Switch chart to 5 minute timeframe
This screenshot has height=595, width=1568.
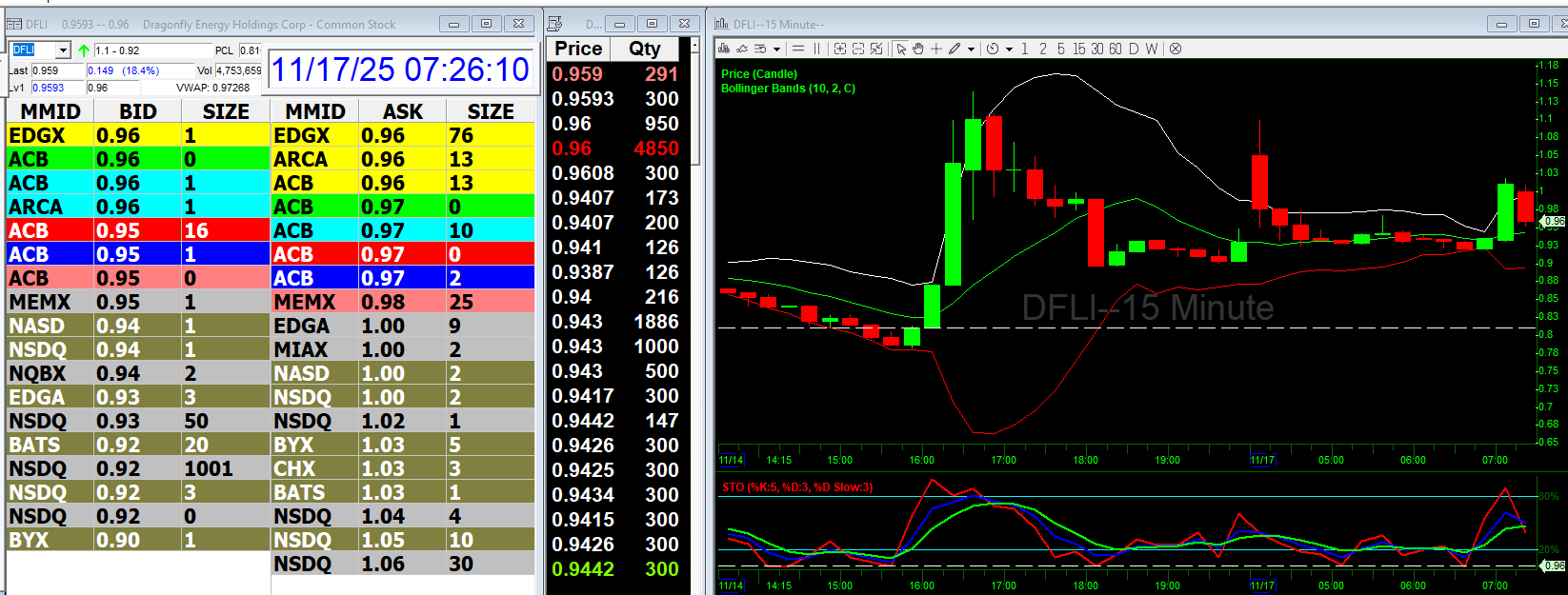[x=1060, y=49]
